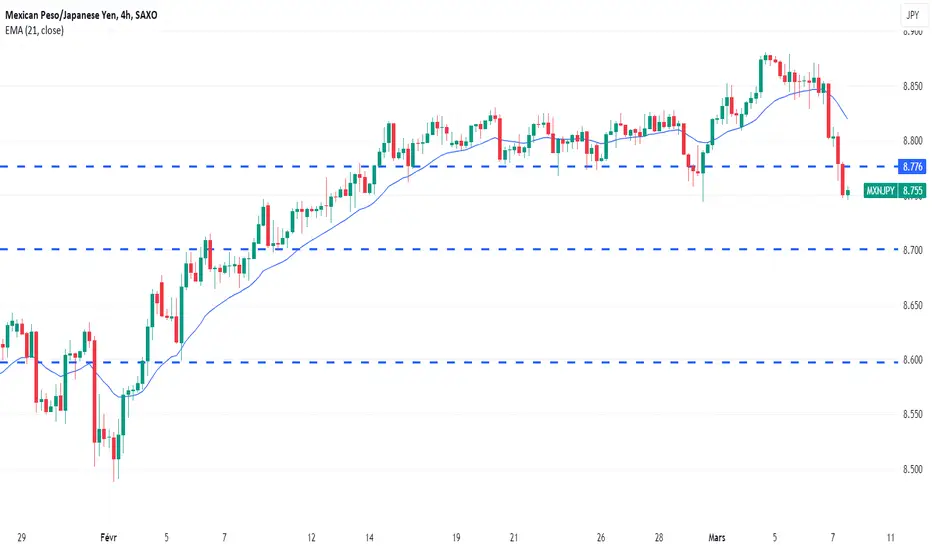Click the Mars date label on time axis
The image size is (932, 550).
tap(717, 538)
